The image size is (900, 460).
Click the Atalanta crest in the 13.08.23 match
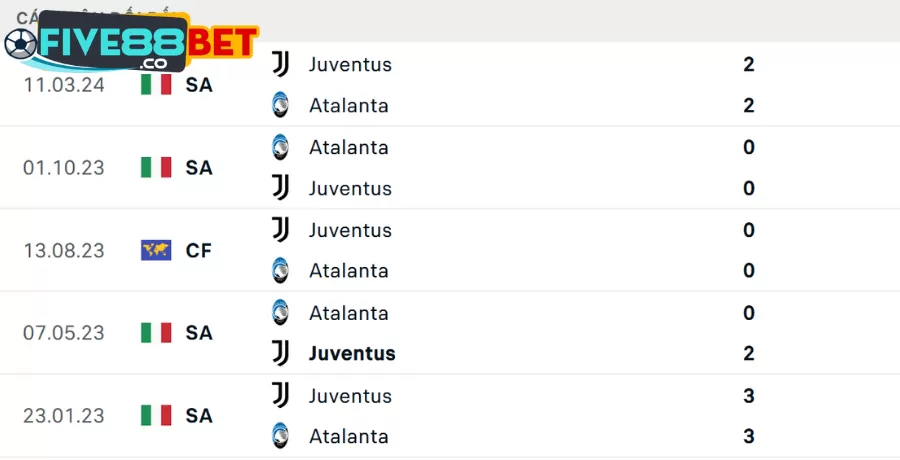pos(281,270)
